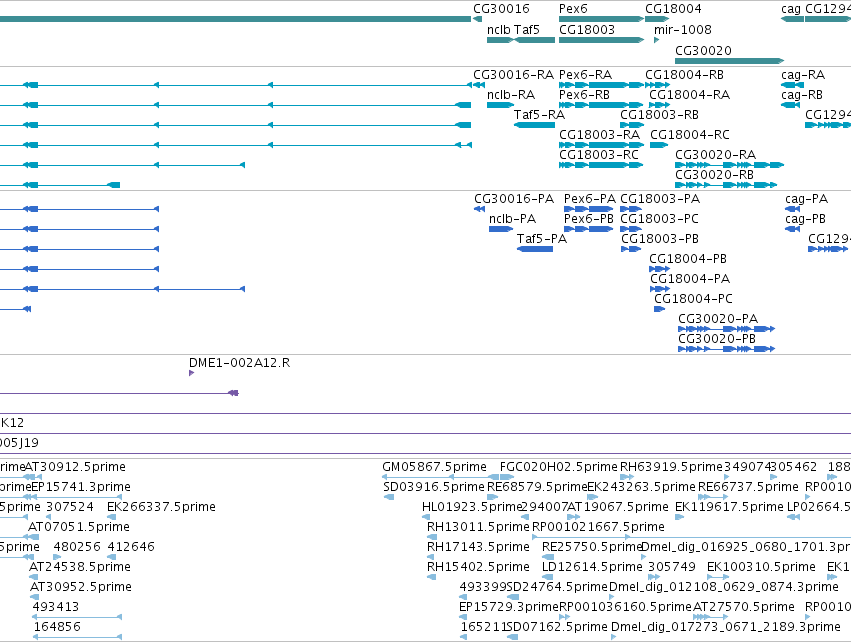The height and width of the screenshot is (642, 851).
Task: Select the CG30016-RA transcript
Action: [477, 85]
